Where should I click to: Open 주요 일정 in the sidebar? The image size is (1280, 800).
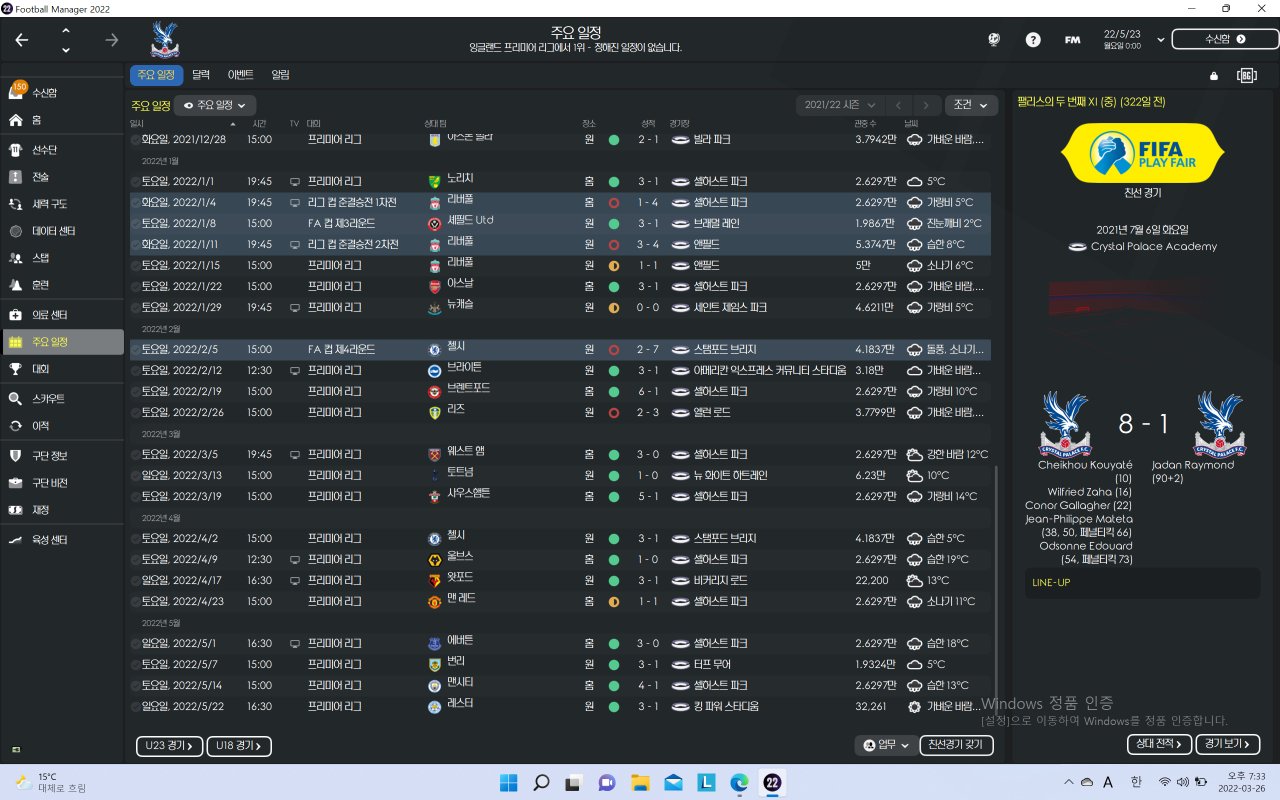(62, 342)
